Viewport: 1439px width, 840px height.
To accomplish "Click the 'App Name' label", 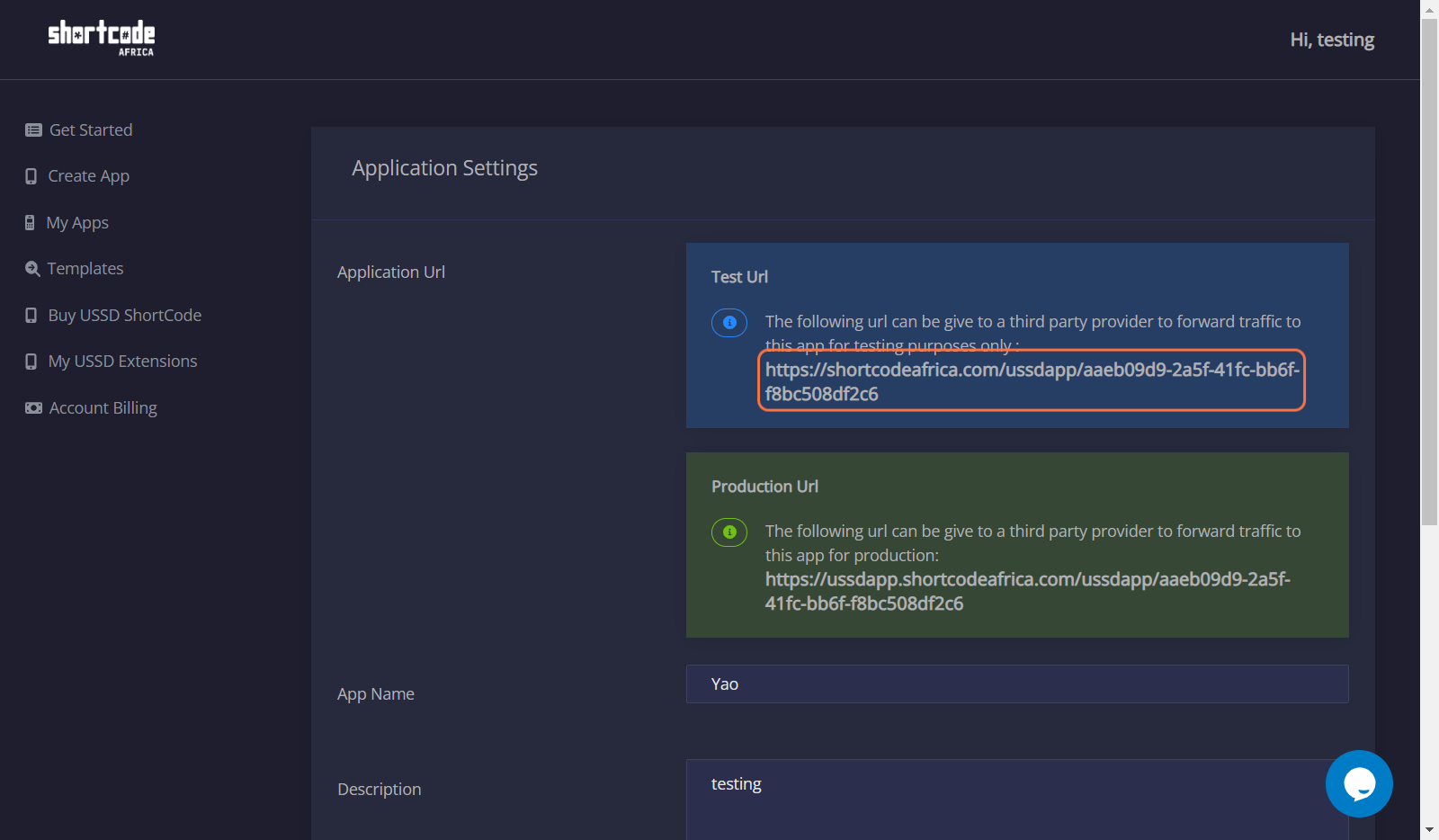I will pyautogui.click(x=376, y=694).
